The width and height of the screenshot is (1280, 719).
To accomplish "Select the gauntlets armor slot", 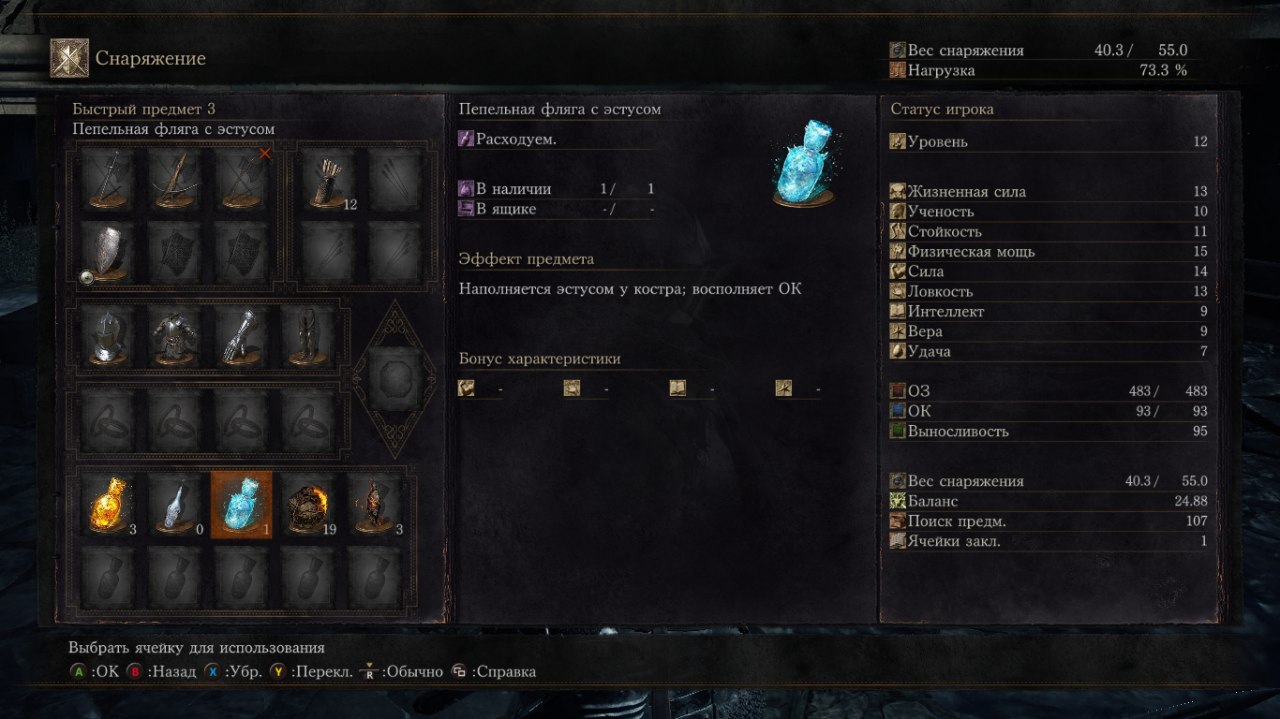I will click(x=241, y=337).
